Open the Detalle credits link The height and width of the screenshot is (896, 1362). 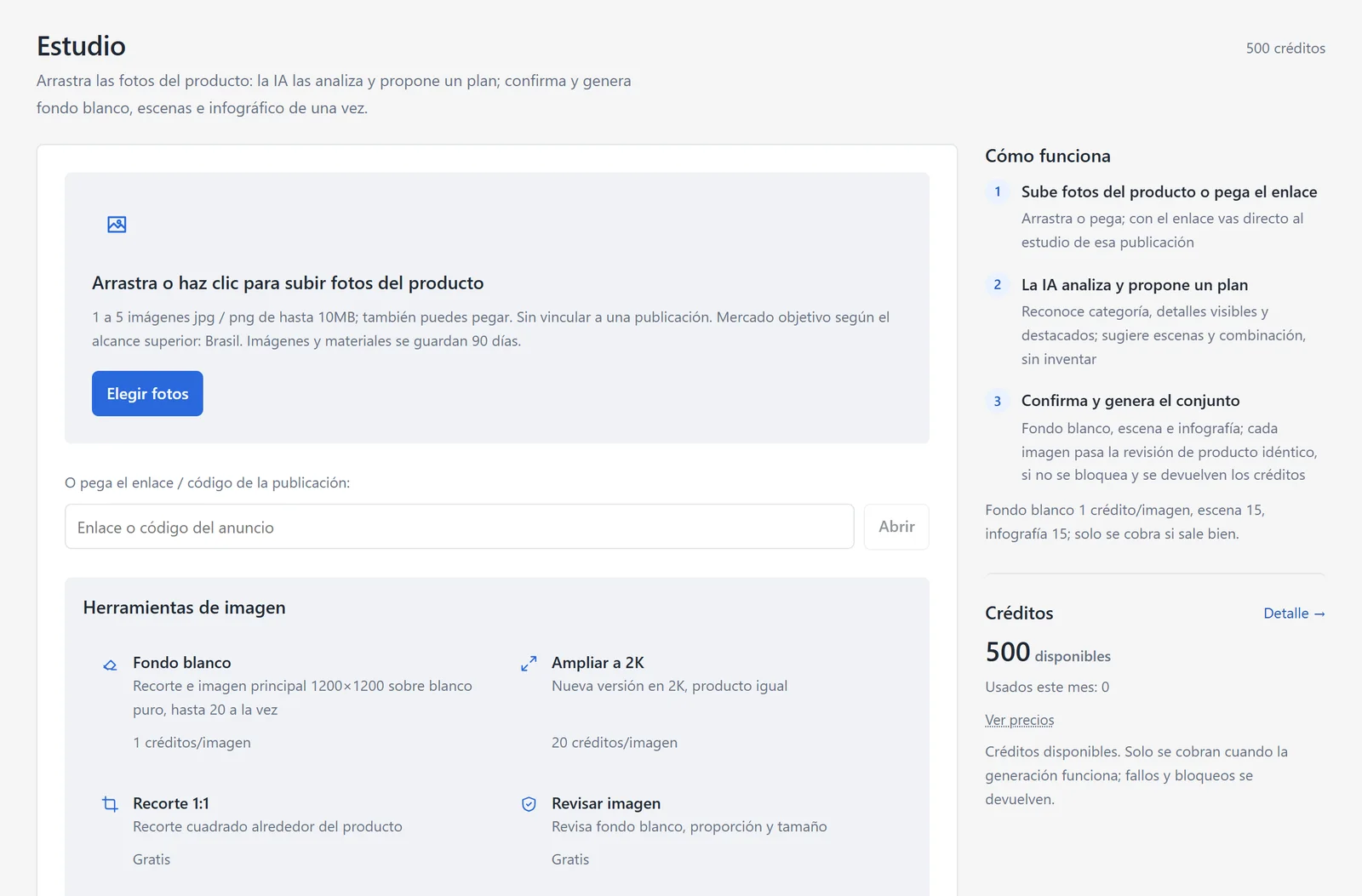point(1294,614)
